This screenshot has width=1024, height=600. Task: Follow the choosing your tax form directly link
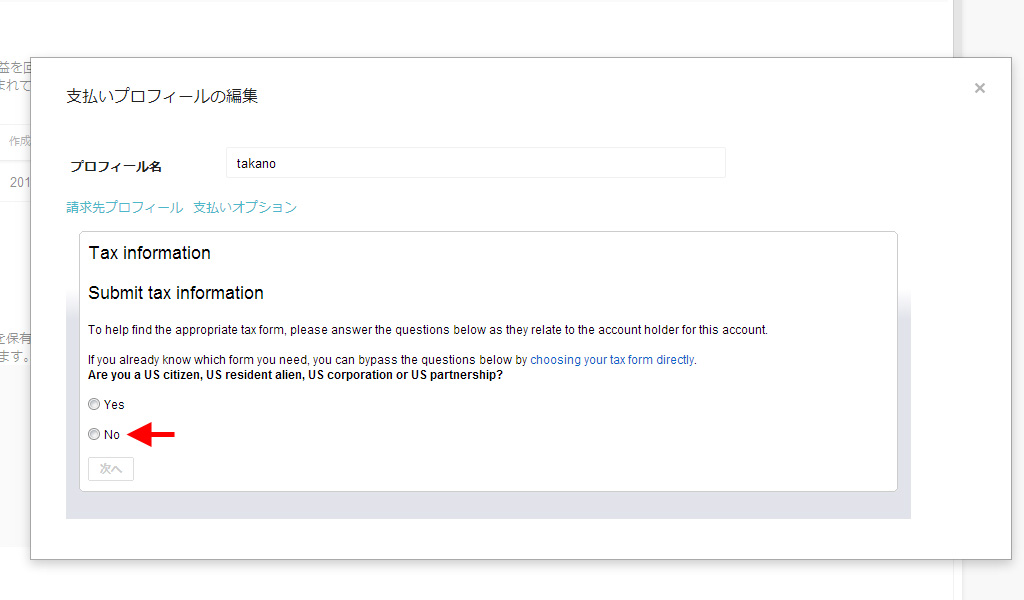[x=612, y=360]
